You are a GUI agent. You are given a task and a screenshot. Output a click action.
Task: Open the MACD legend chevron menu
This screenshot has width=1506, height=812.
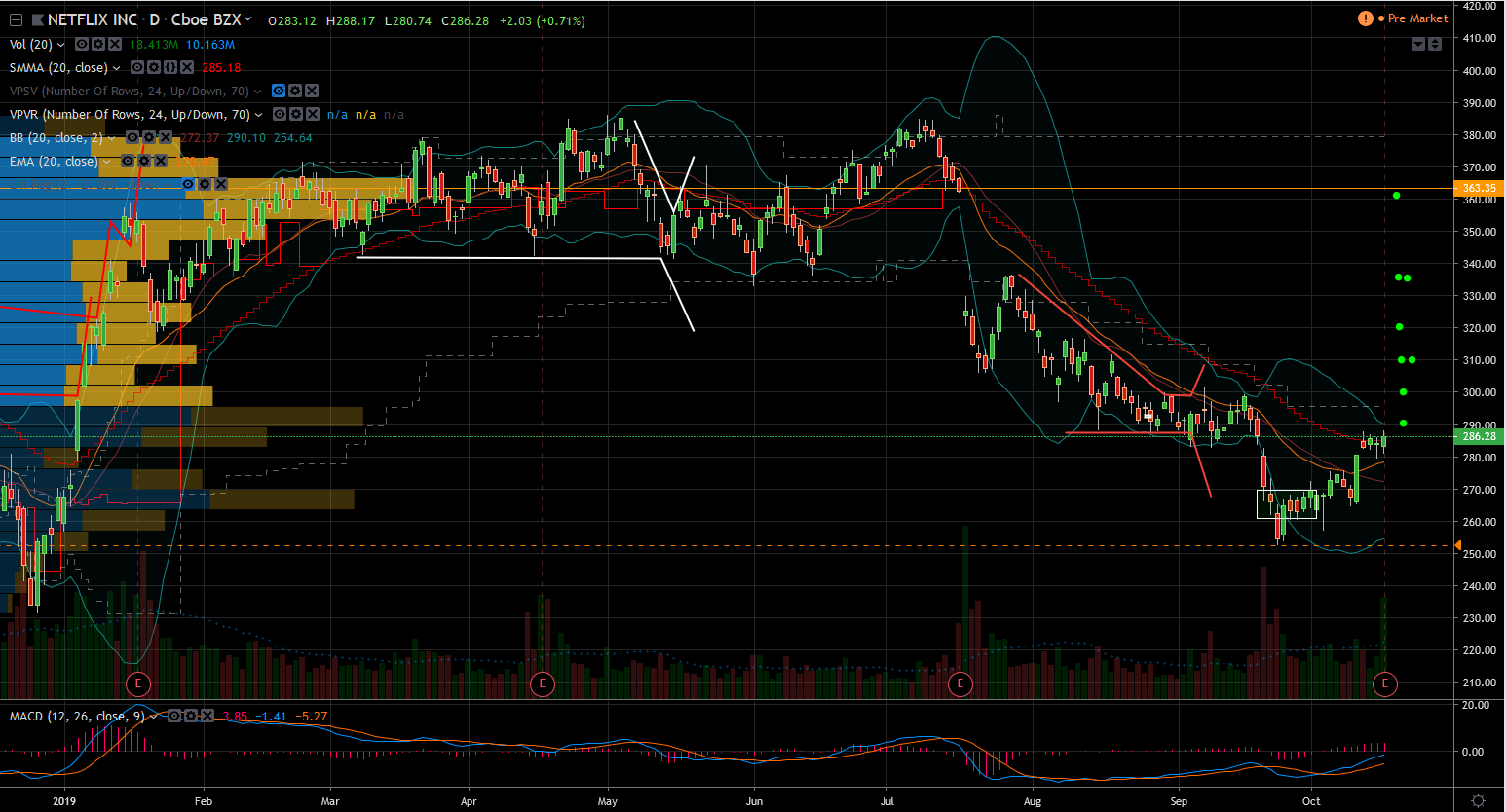click(154, 717)
